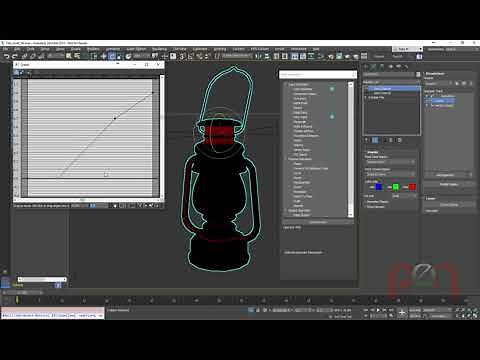Click the Play Animation button

coord(378,310)
